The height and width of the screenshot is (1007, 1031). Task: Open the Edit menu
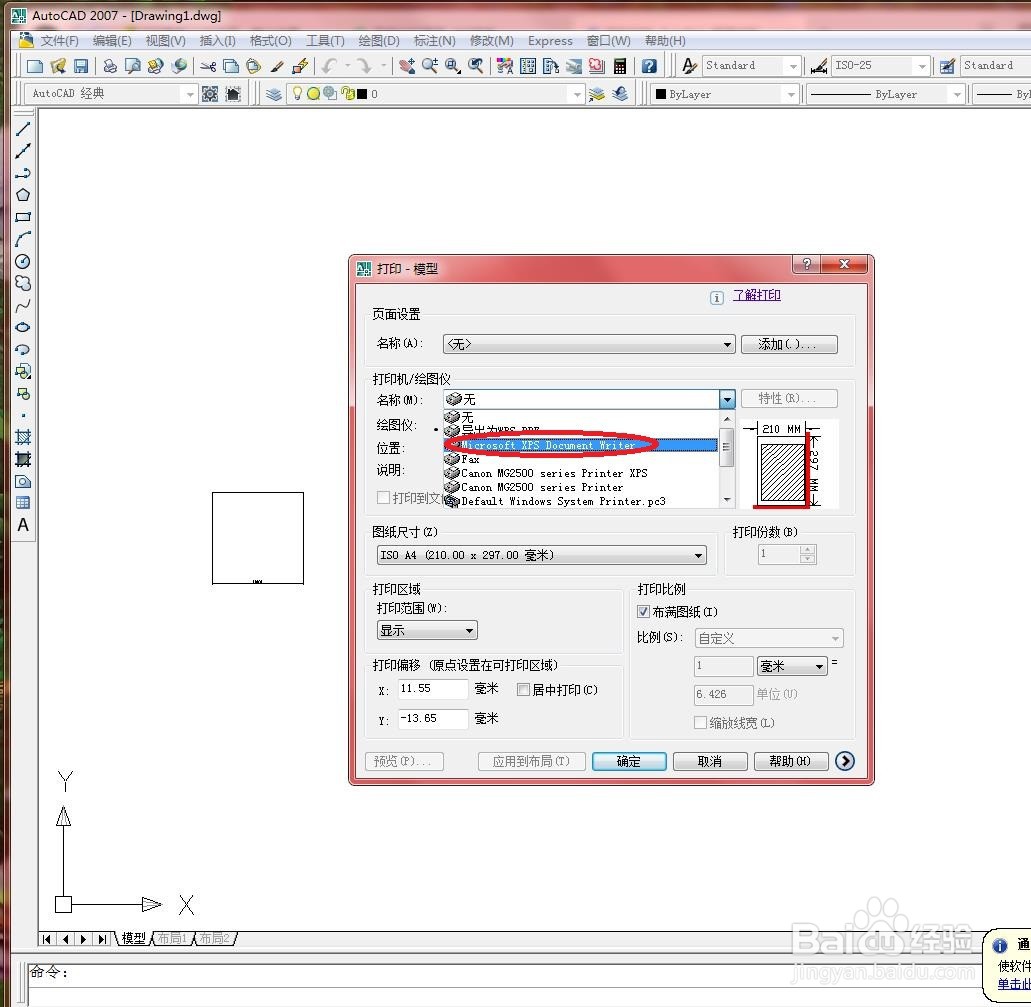pos(112,41)
